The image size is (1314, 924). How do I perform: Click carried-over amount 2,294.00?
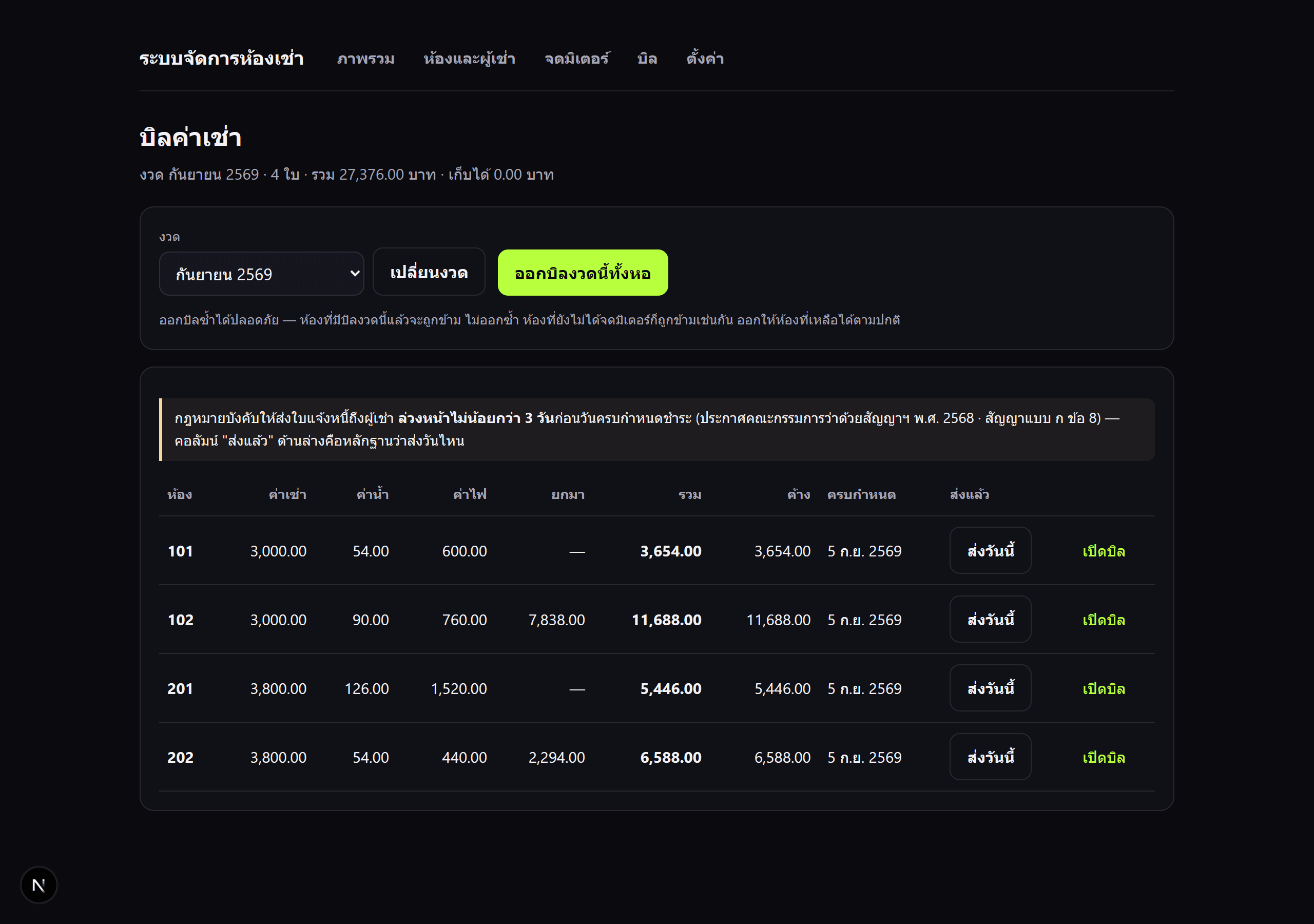click(556, 757)
